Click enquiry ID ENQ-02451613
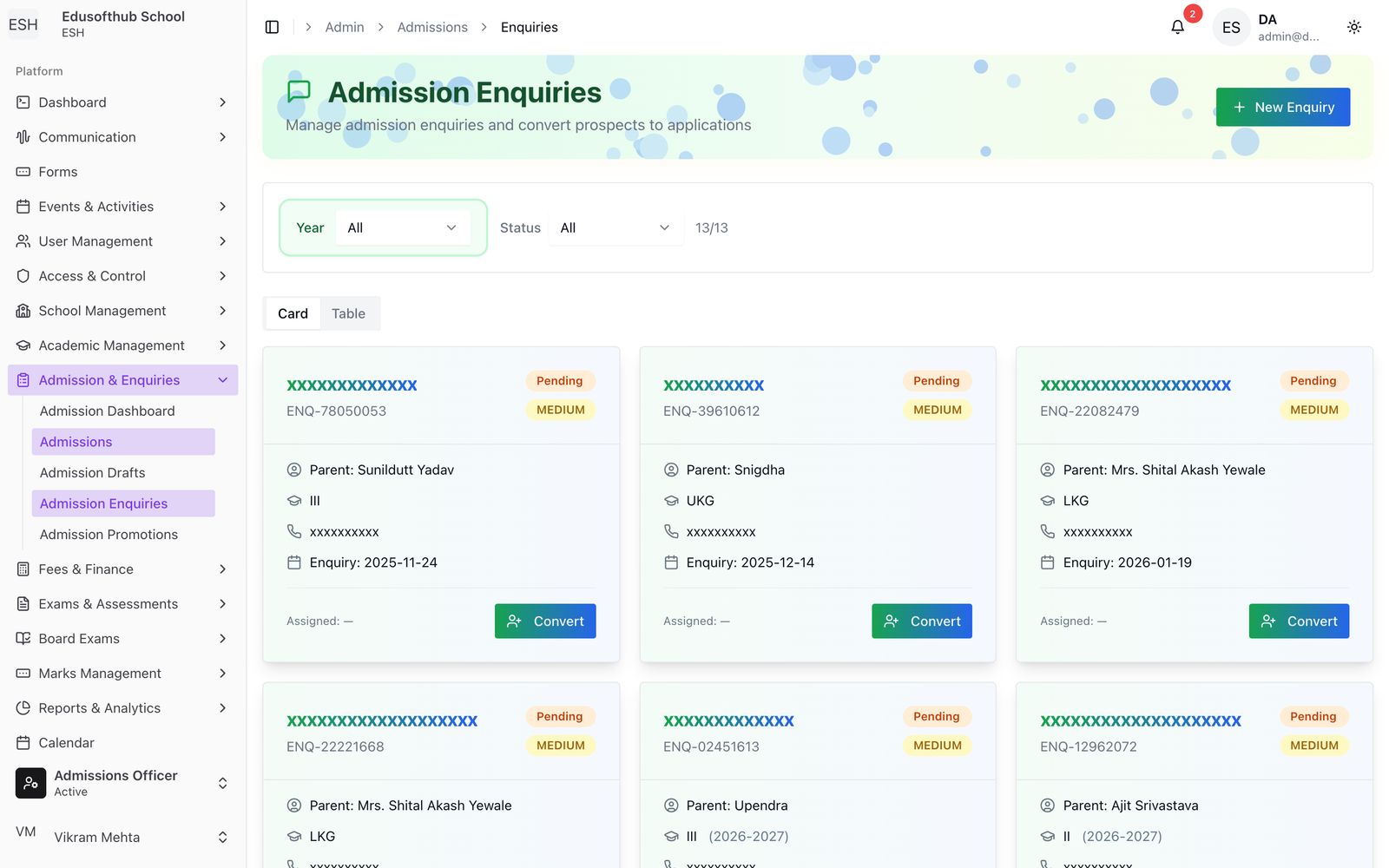Image resolution: width=1389 pixels, height=868 pixels. point(711,746)
